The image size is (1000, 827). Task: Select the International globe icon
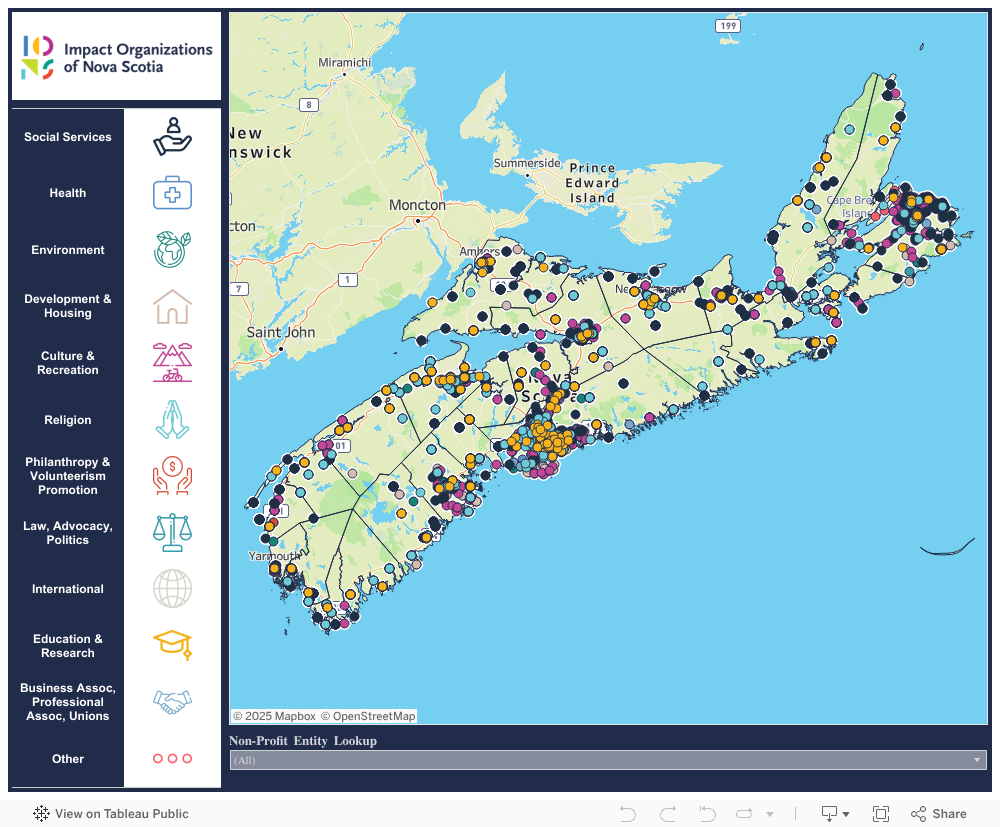[172, 589]
